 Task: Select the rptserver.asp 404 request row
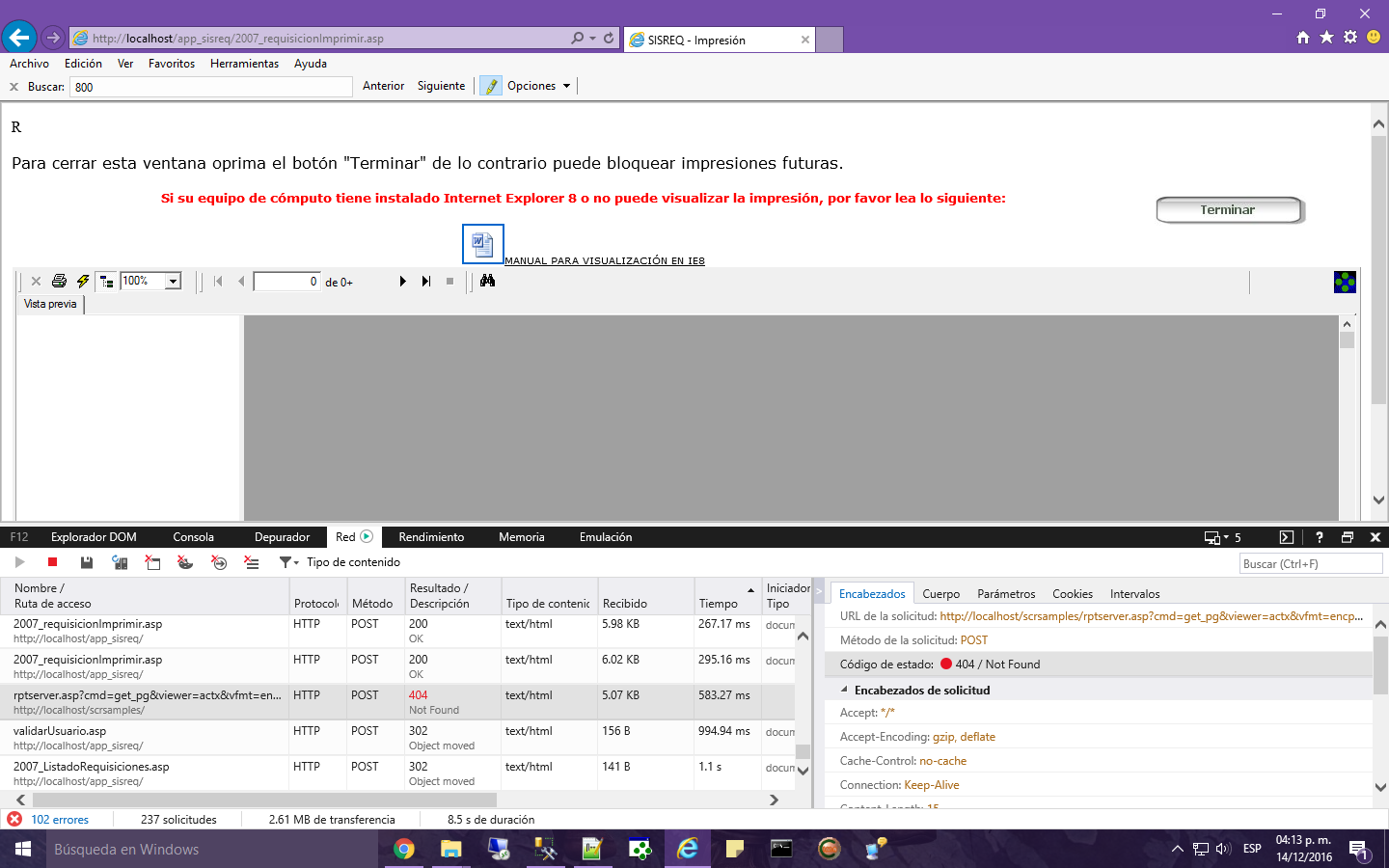397,702
